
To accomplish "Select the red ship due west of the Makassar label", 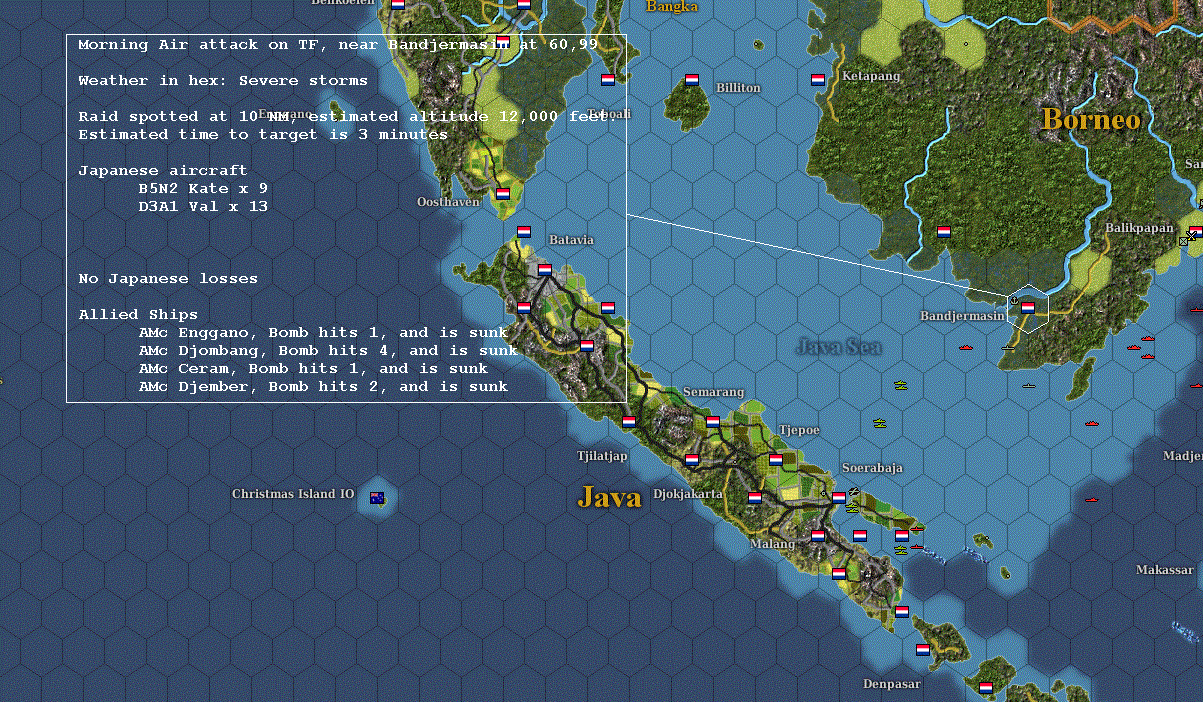I will [x=1091, y=499].
